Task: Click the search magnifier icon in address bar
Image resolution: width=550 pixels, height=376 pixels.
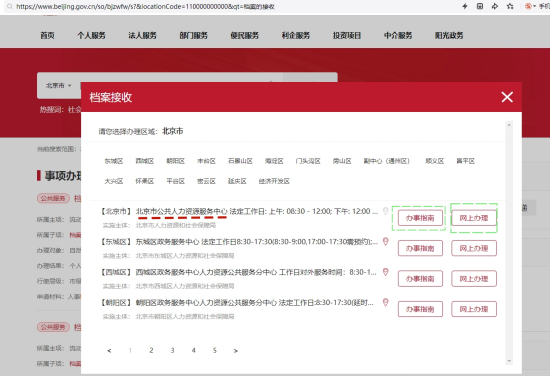Action: [x=10, y=6]
